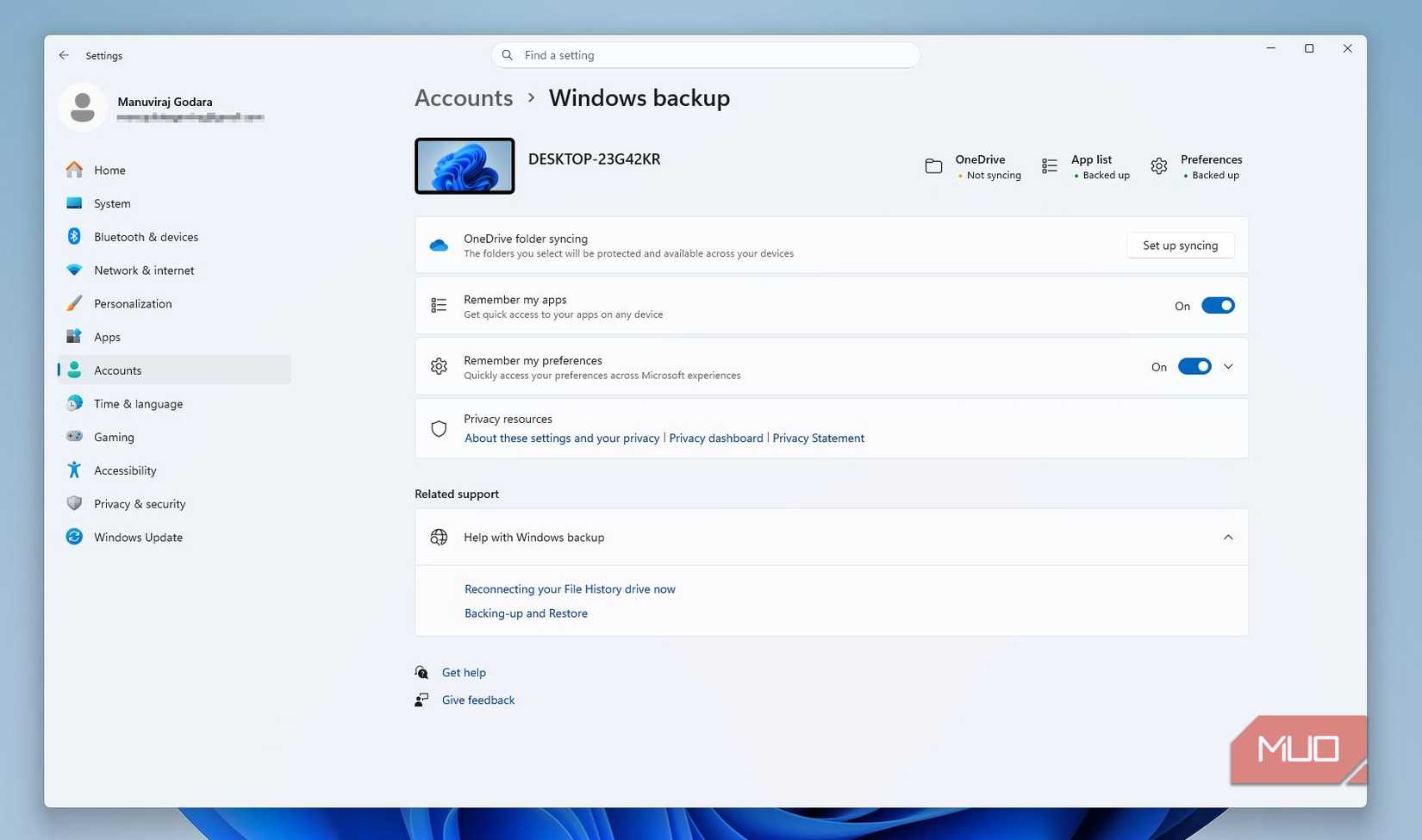Click into the Find a setting box

(x=705, y=55)
